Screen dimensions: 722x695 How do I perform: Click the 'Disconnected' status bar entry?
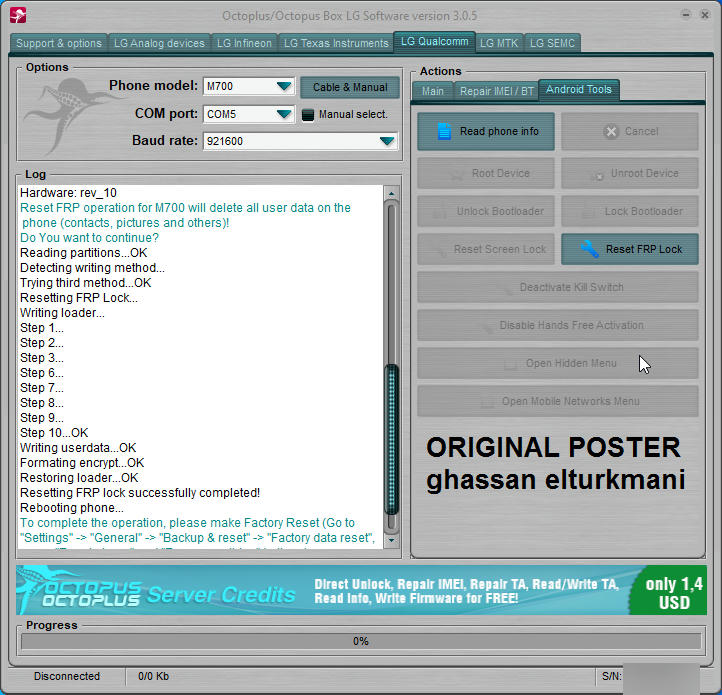pyautogui.click(x=67, y=676)
